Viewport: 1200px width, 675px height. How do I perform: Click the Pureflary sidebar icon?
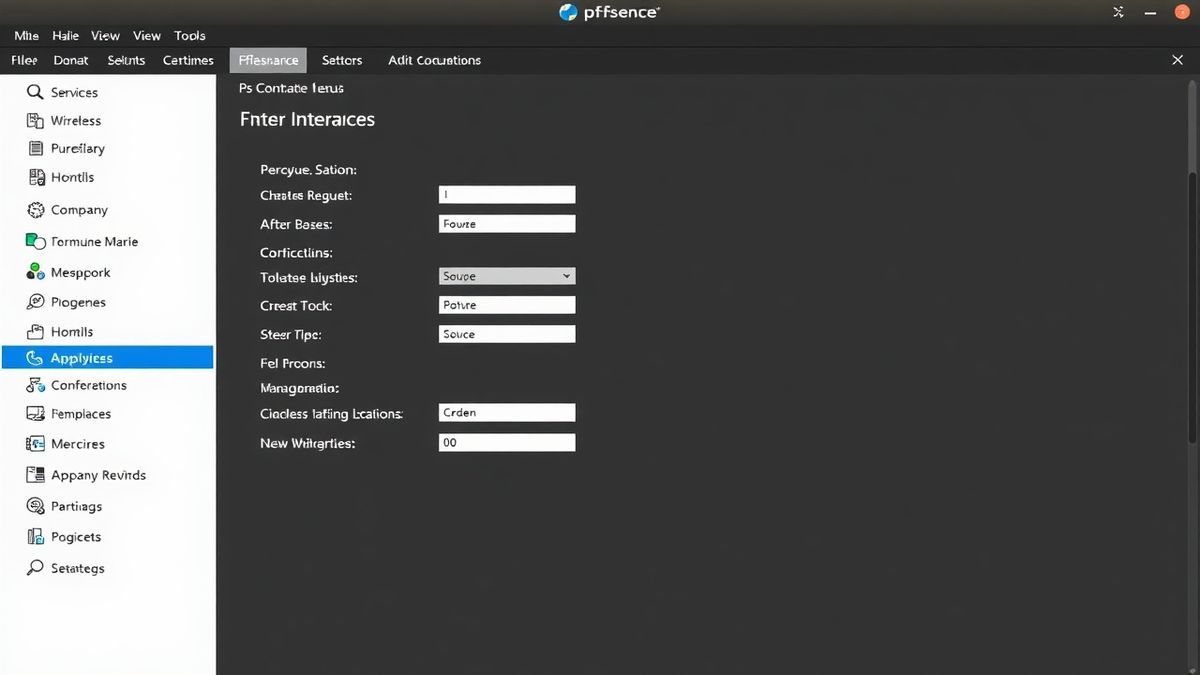pyautogui.click(x=35, y=148)
